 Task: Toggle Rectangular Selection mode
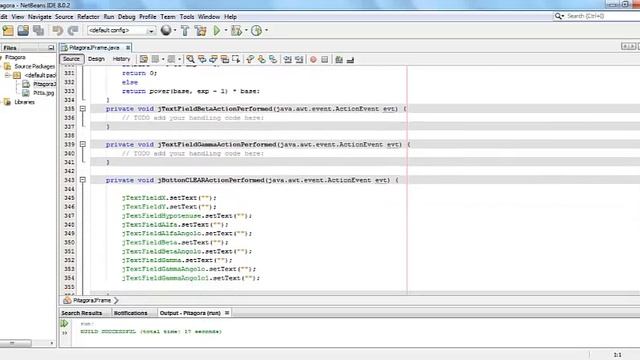(236, 60)
